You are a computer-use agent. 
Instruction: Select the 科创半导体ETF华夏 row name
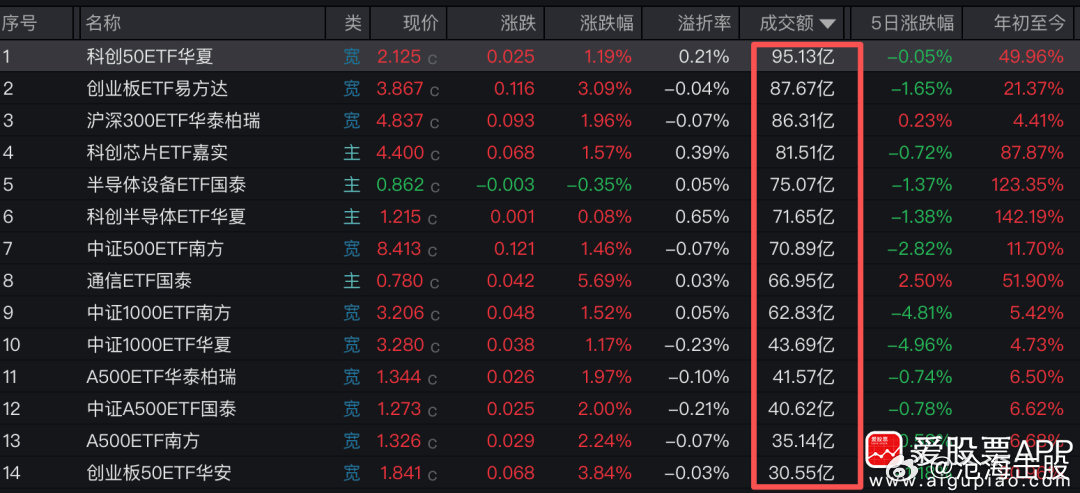click(166, 216)
